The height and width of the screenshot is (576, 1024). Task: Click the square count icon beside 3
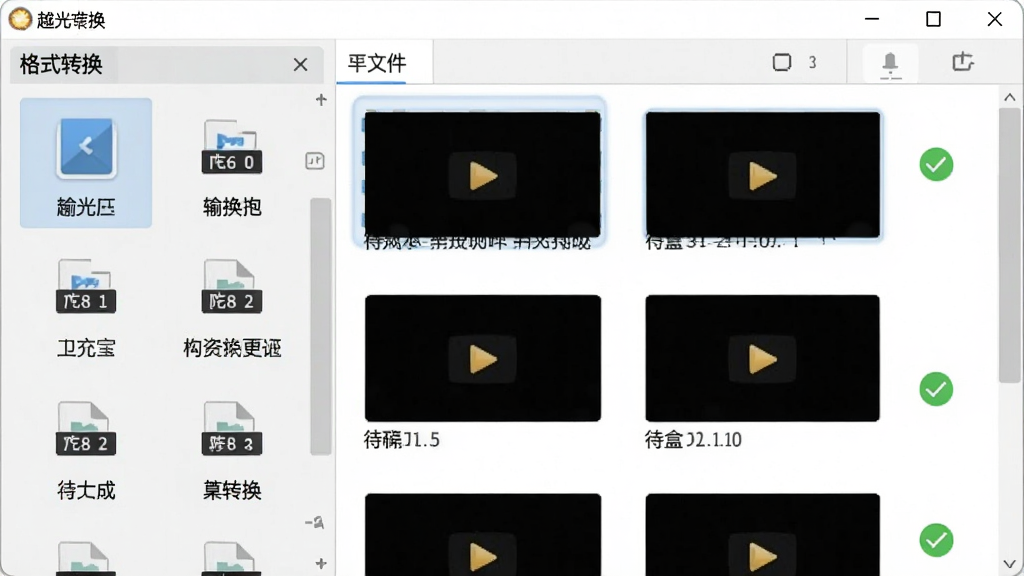click(x=782, y=63)
